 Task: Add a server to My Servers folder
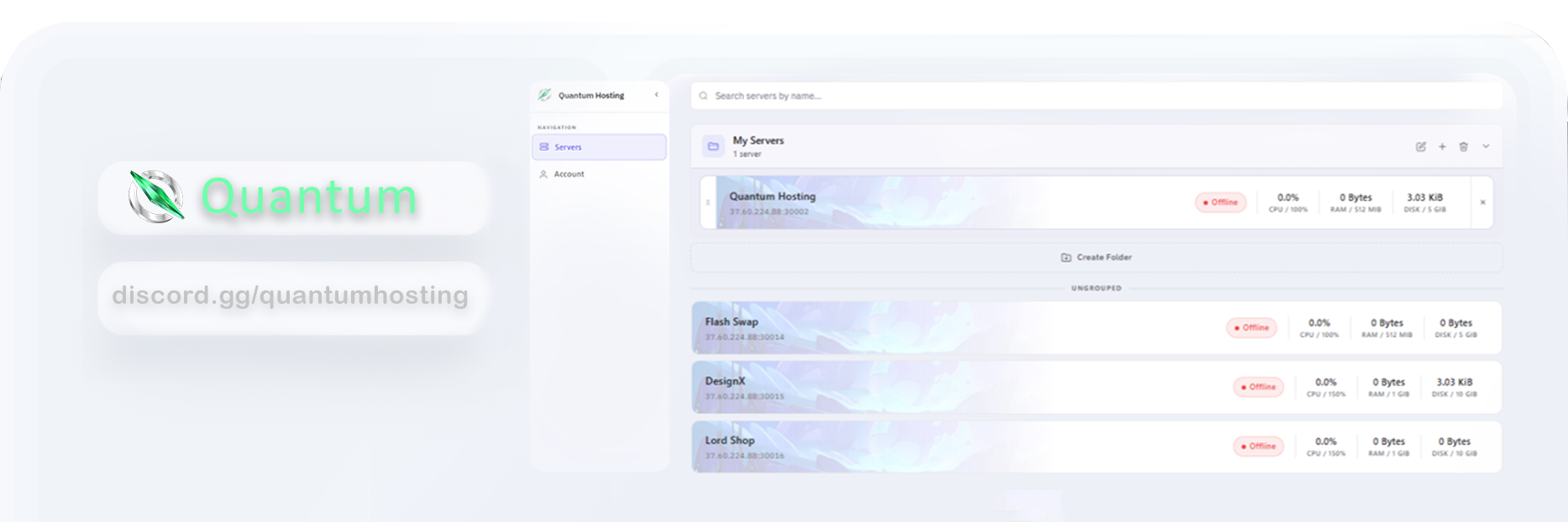click(1442, 147)
